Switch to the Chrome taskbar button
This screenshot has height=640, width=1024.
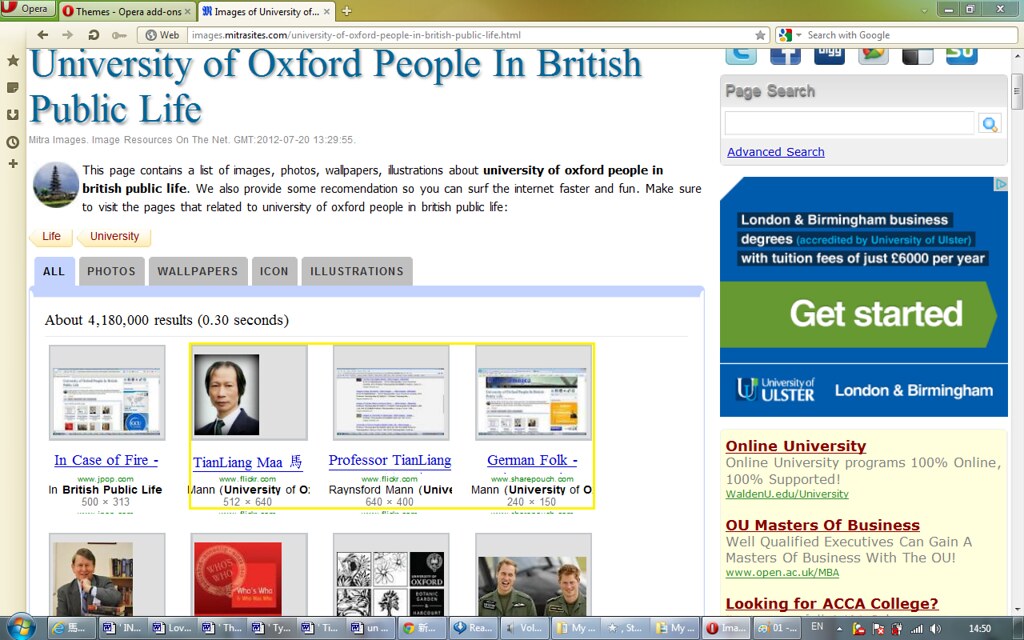click(x=423, y=628)
